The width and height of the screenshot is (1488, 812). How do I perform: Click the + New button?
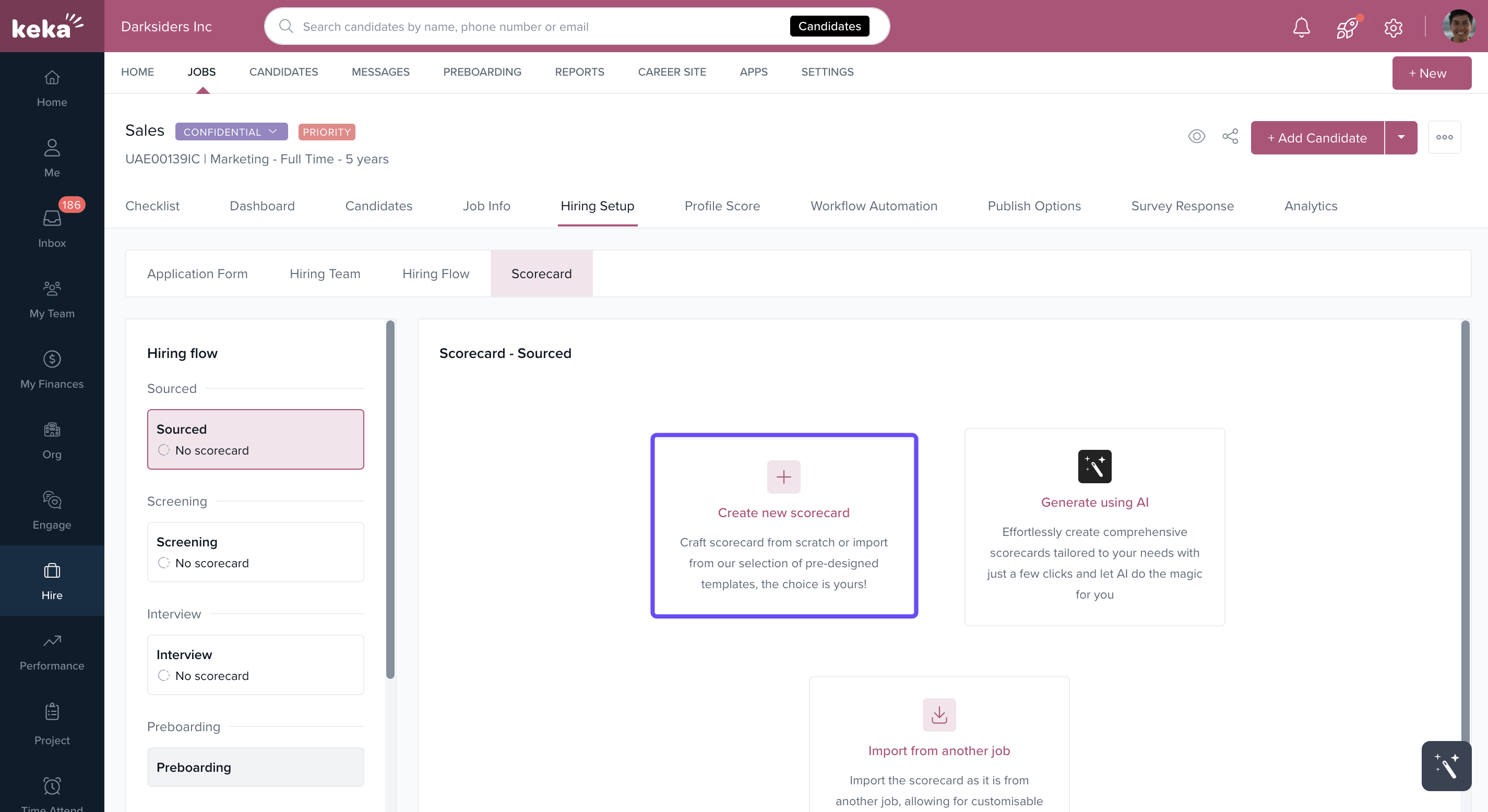[1431, 74]
